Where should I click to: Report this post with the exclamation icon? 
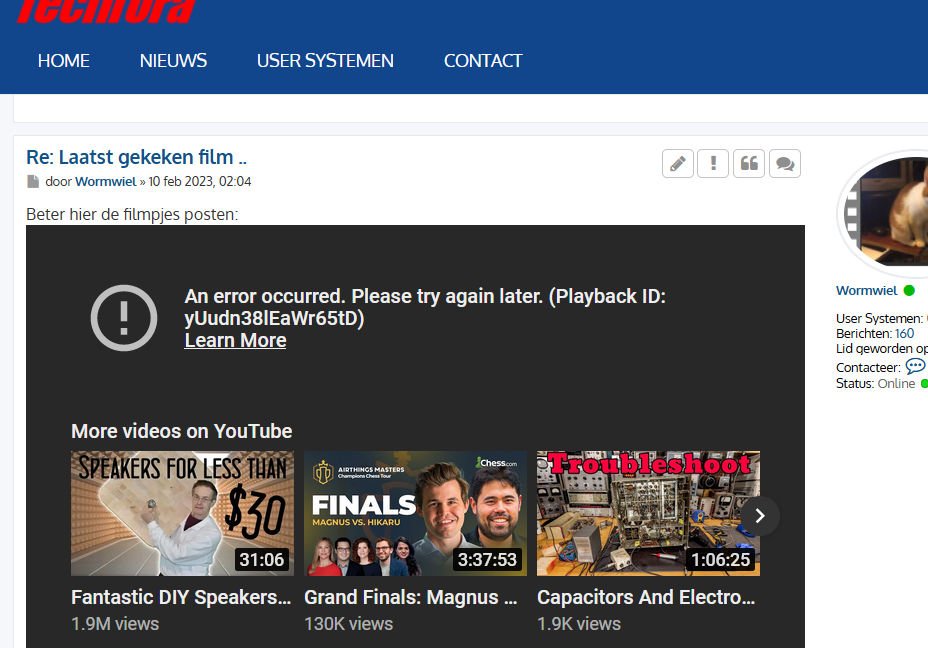pyautogui.click(x=713, y=163)
